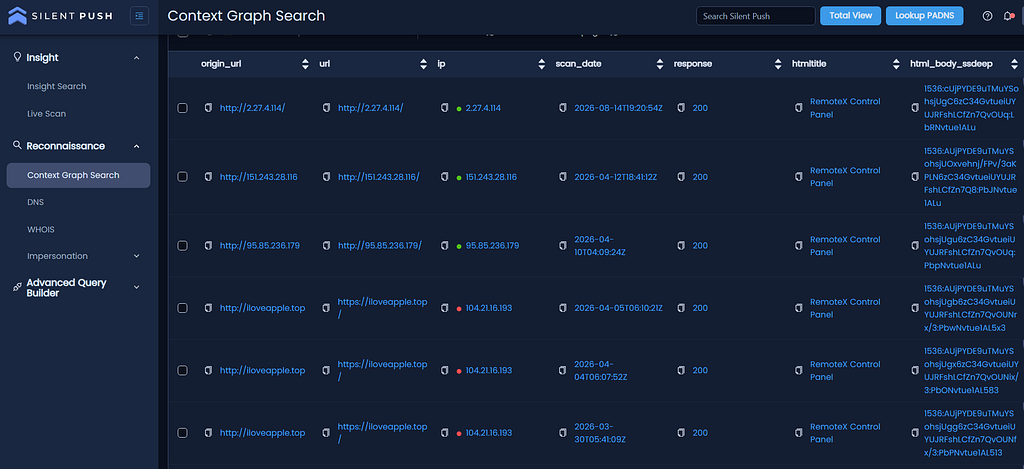
Task: Click the Lookup PADNS button
Action: point(924,16)
